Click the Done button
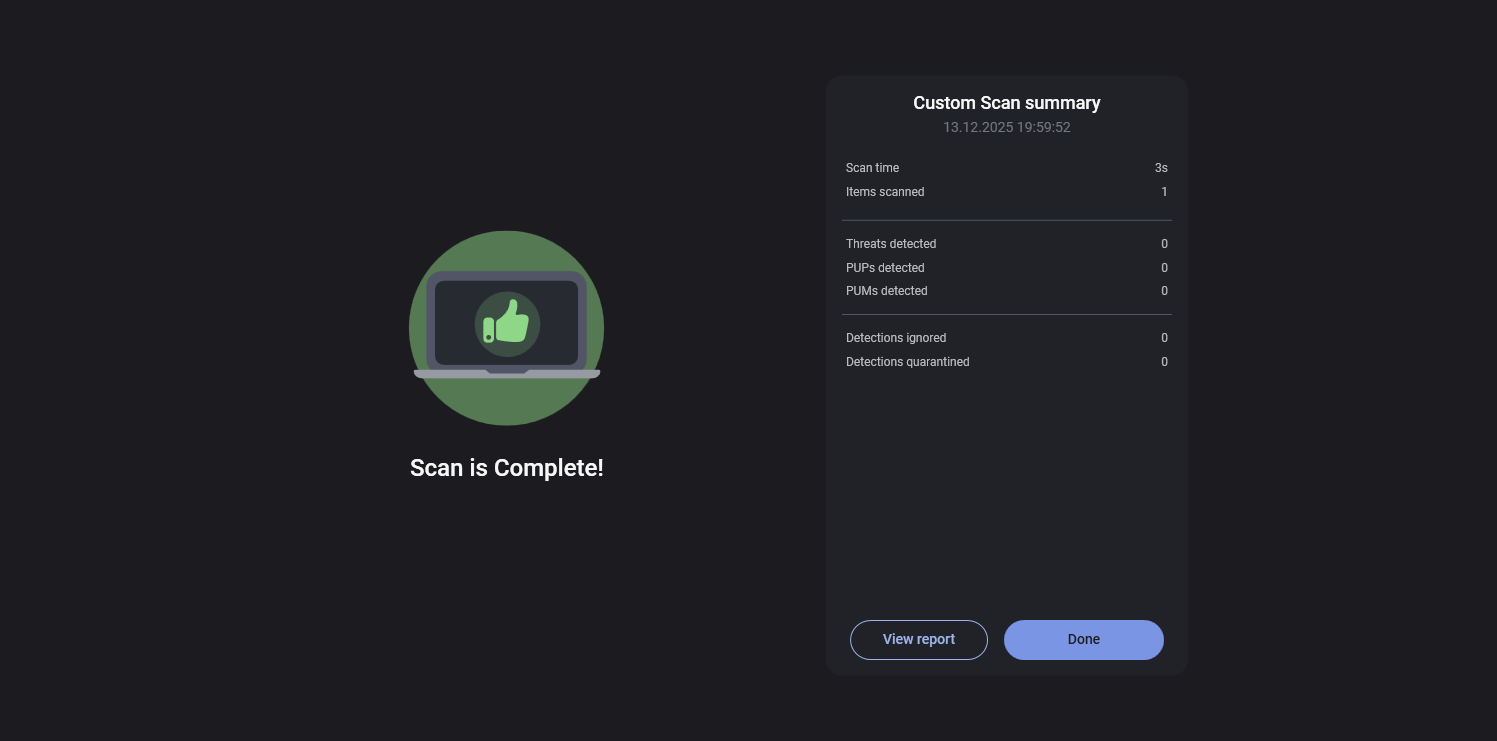The image size is (1497, 741). pyautogui.click(x=1084, y=640)
